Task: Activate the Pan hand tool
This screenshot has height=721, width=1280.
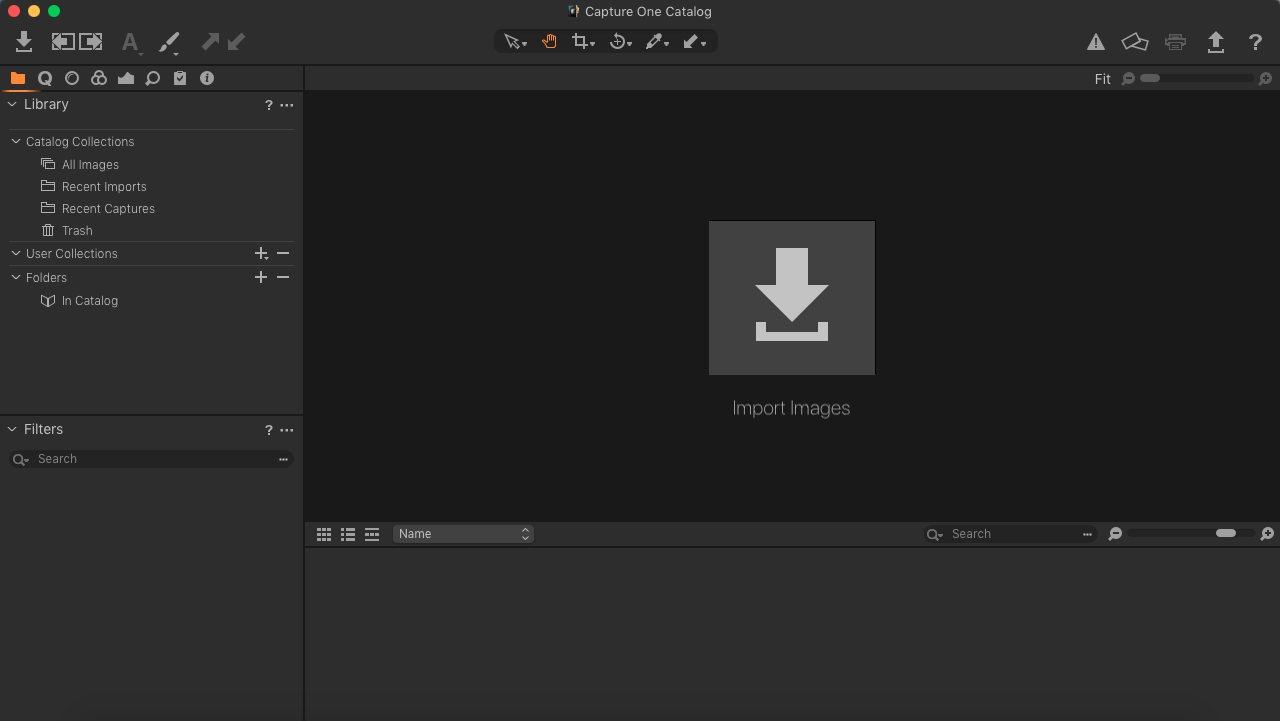Action: pyautogui.click(x=549, y=41)
